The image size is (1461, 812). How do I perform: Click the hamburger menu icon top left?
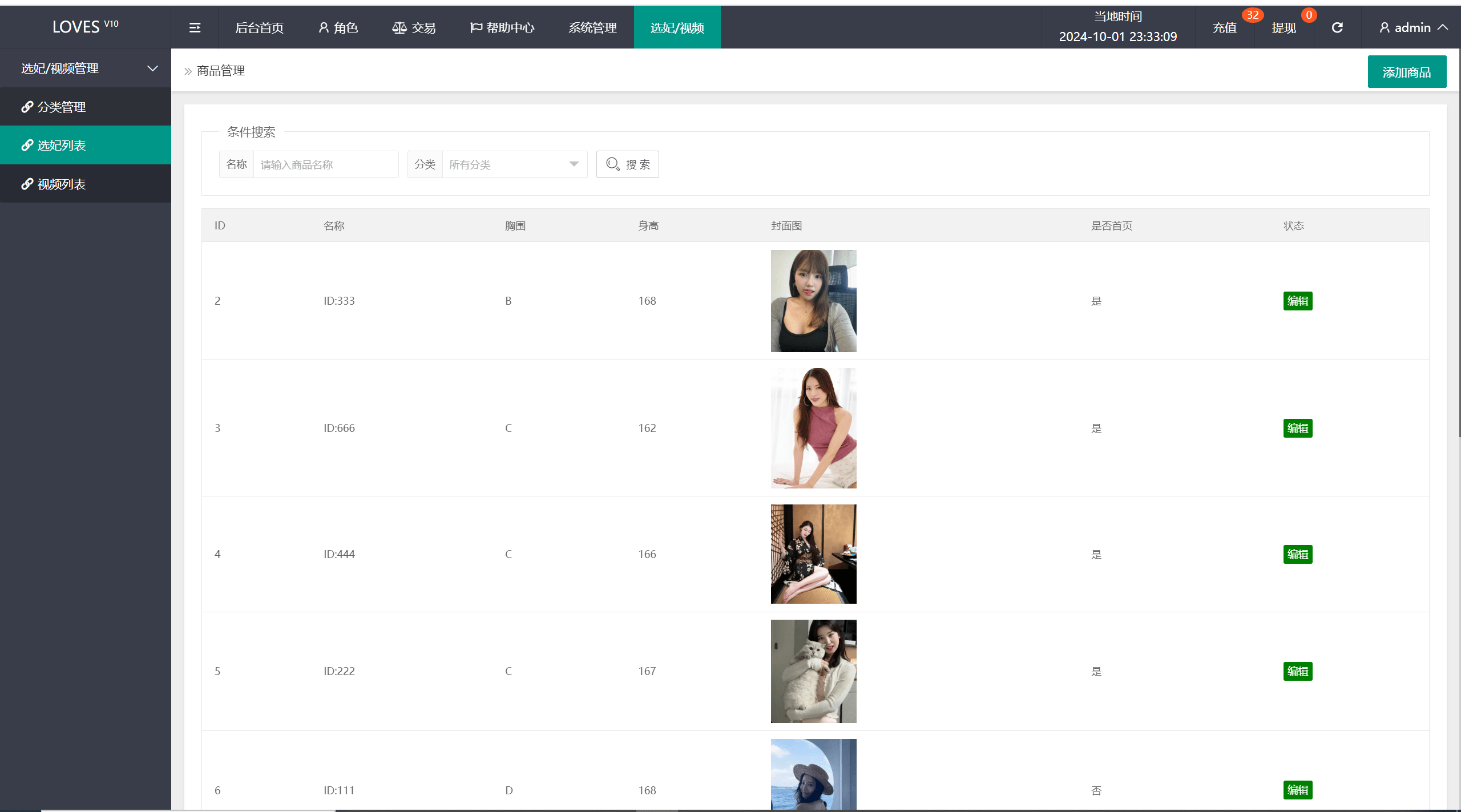(194, 27)
